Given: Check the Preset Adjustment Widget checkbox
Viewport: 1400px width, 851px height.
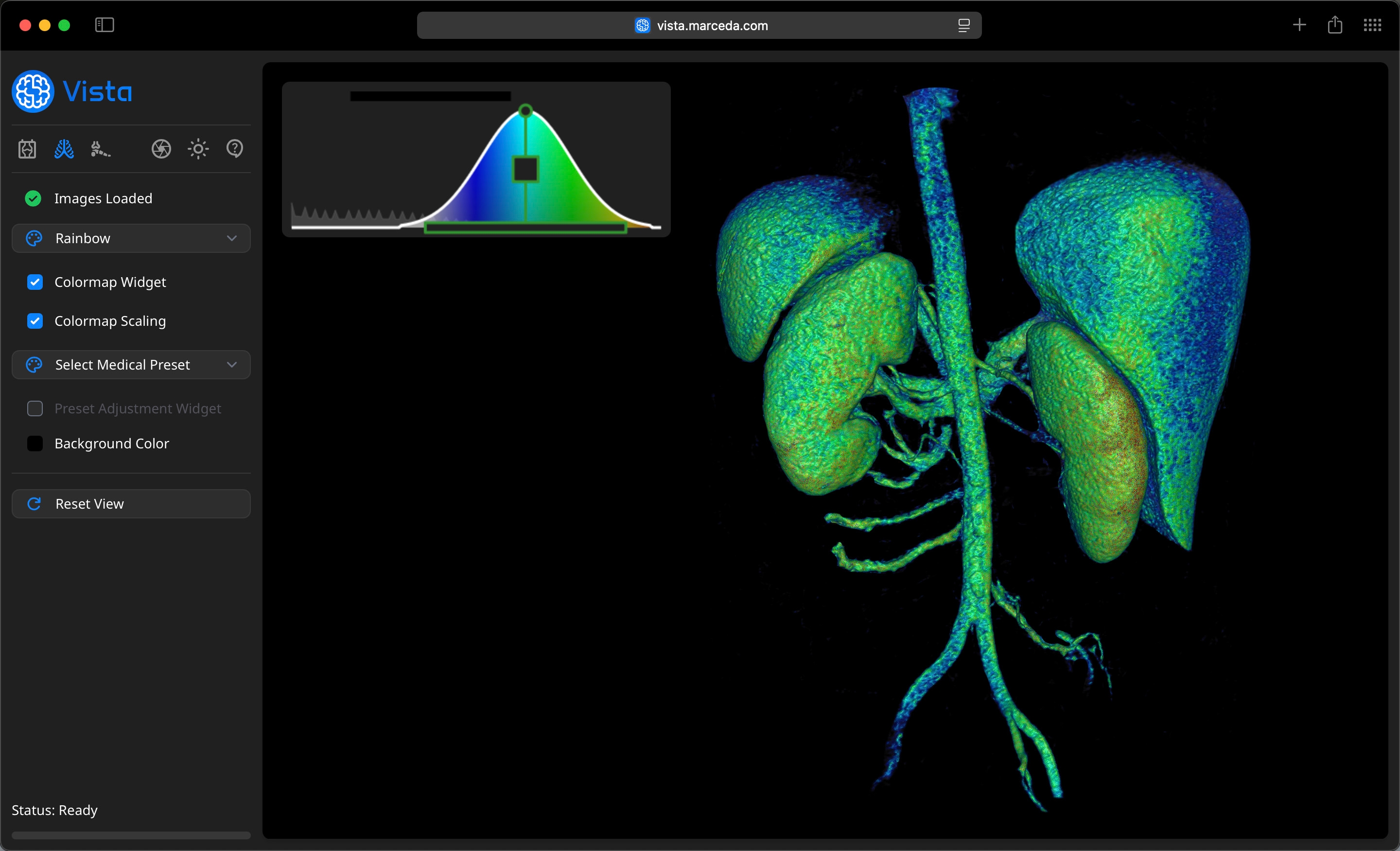Looking at the screenshot, I should (35, 409).
